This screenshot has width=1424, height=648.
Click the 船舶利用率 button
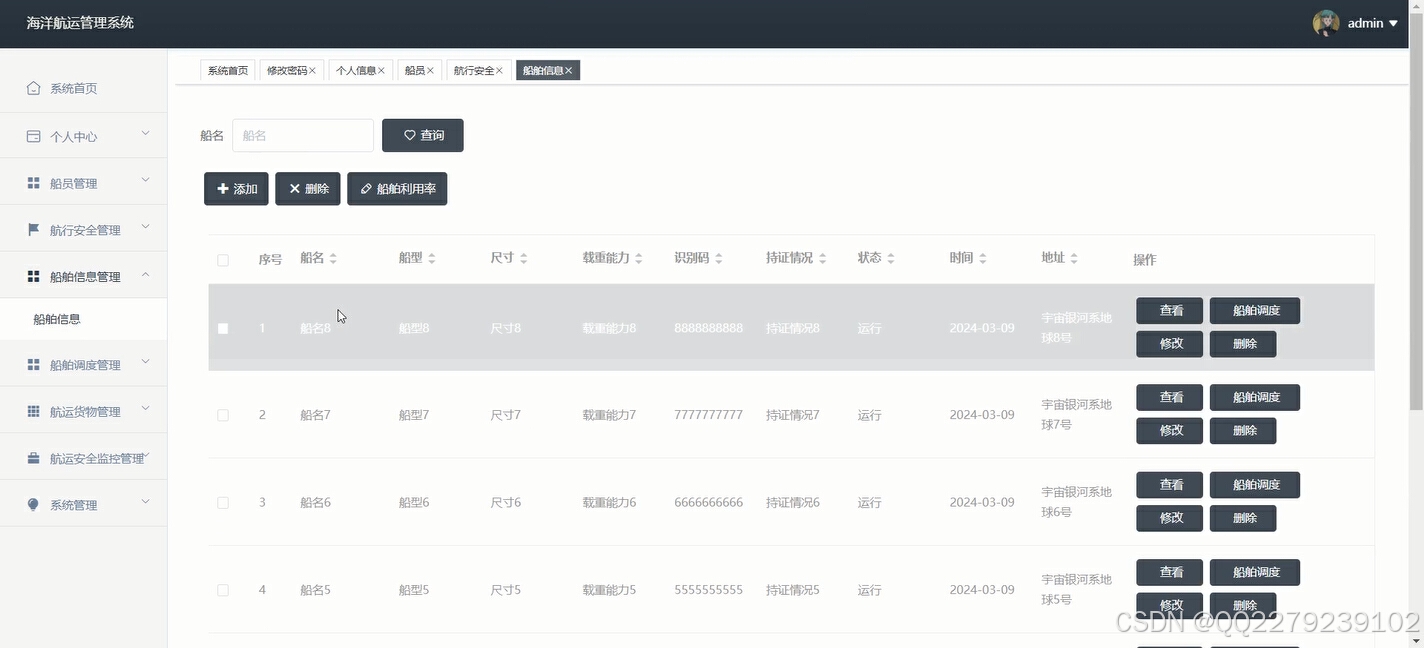pyautogui.click(x=397, y=188)
